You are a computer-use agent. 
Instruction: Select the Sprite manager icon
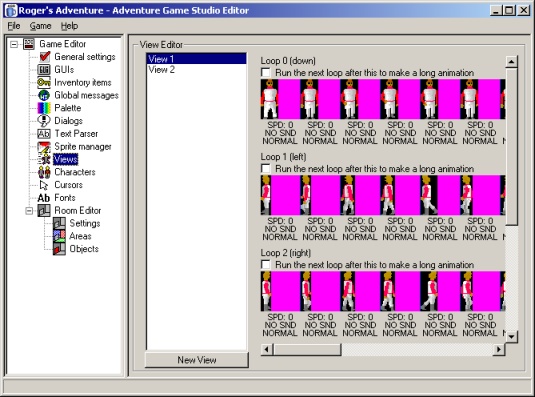click(44, 147)
